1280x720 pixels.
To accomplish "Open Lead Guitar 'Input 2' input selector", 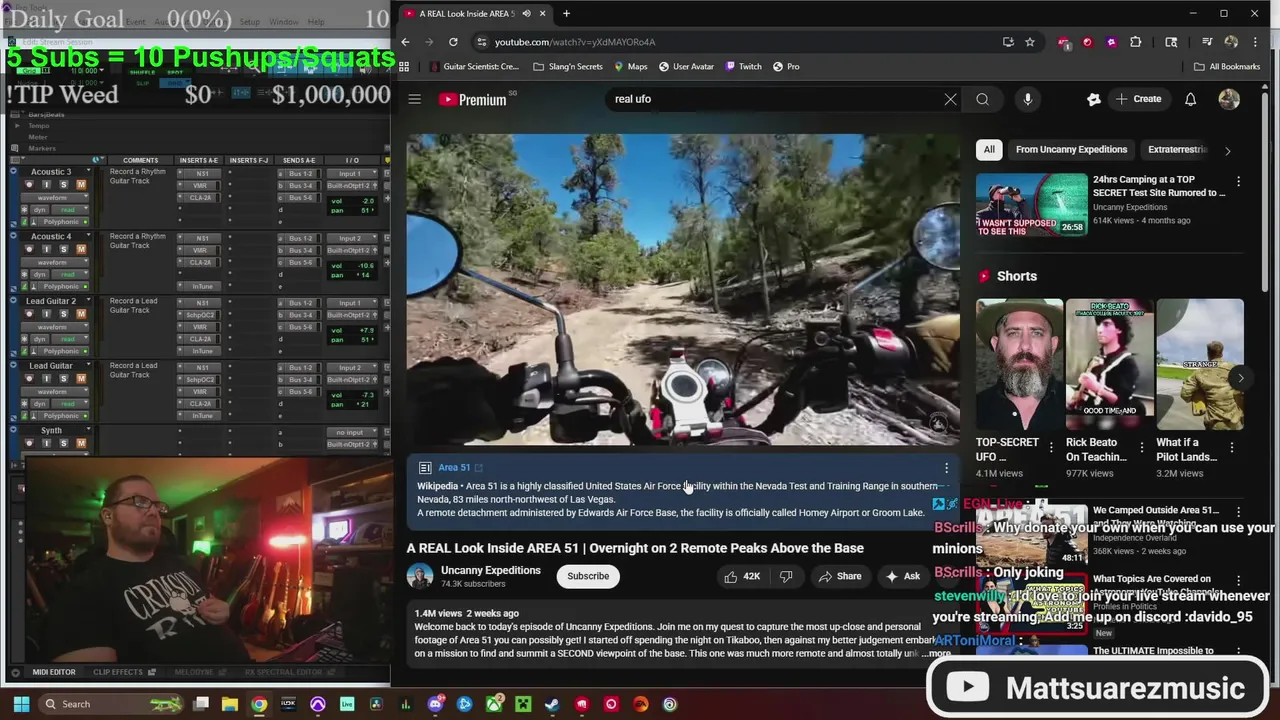I will [x=351, y=368].
